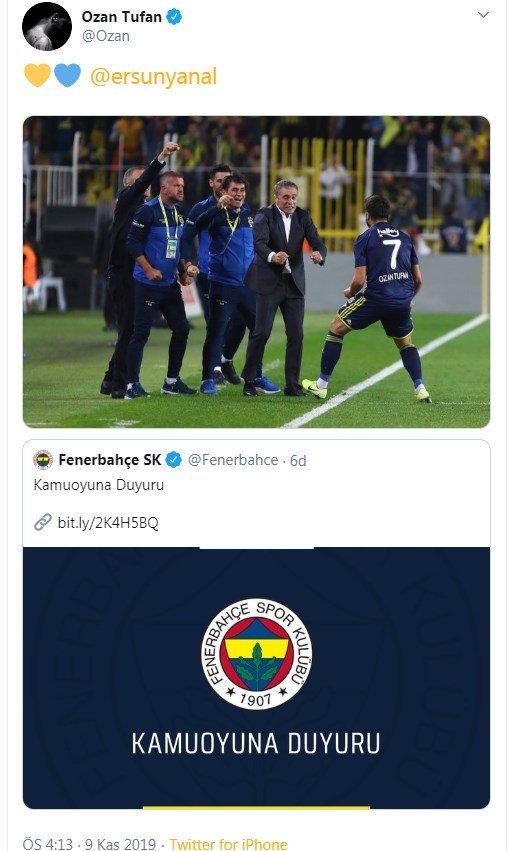Screen dimensions: 507x851
Task: Click Fenerbahçe SK's verified badge
Action: 173,460
